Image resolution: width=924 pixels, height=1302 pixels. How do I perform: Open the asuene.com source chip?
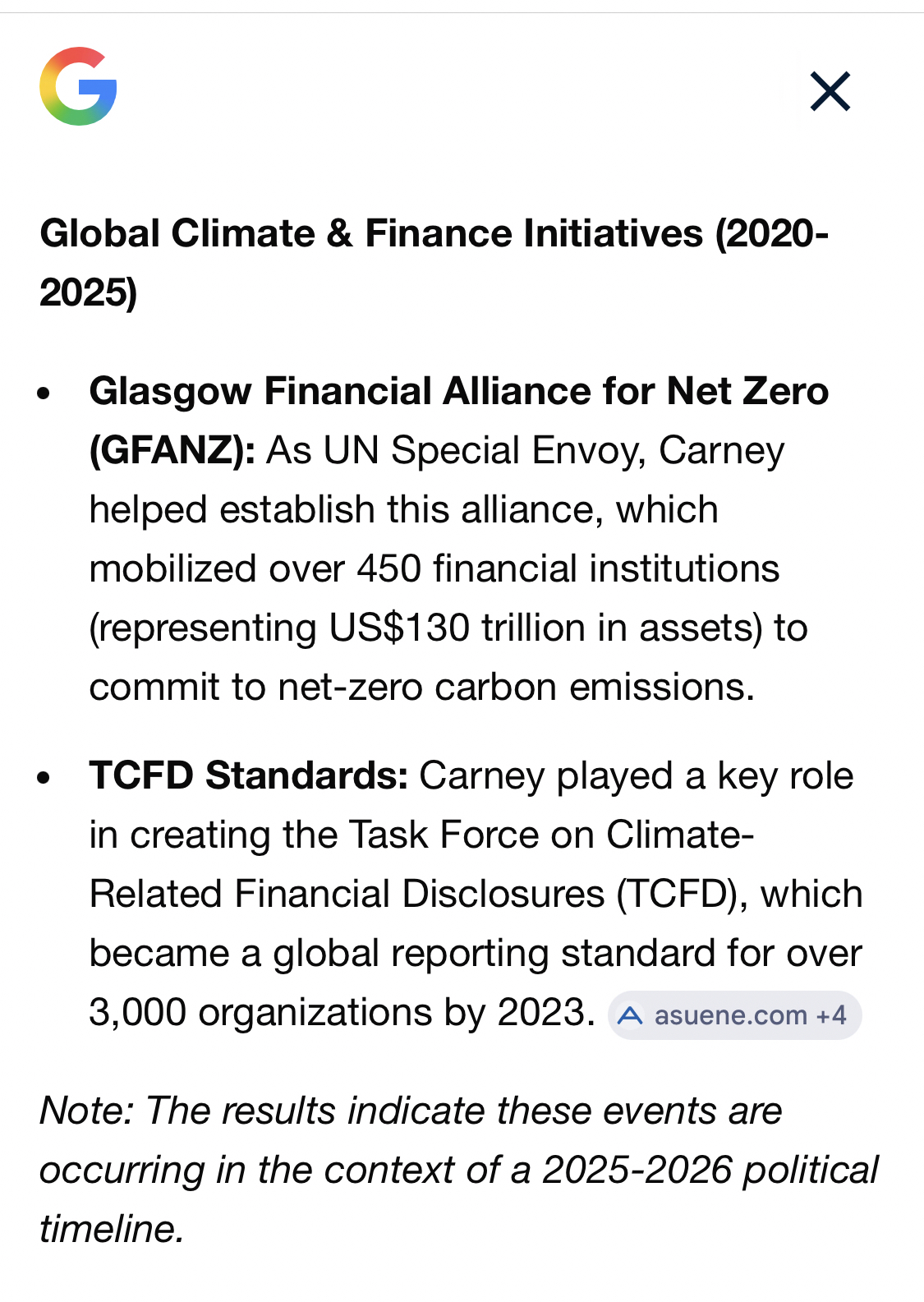(x=730, y=1015)
